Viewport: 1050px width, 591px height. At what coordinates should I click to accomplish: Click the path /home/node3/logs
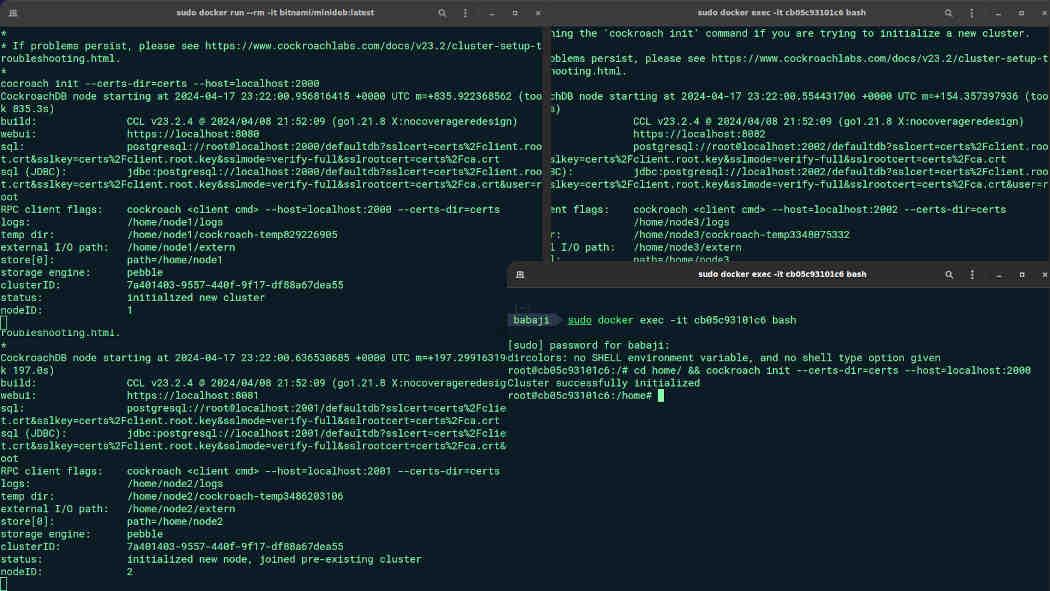(681, 222)
